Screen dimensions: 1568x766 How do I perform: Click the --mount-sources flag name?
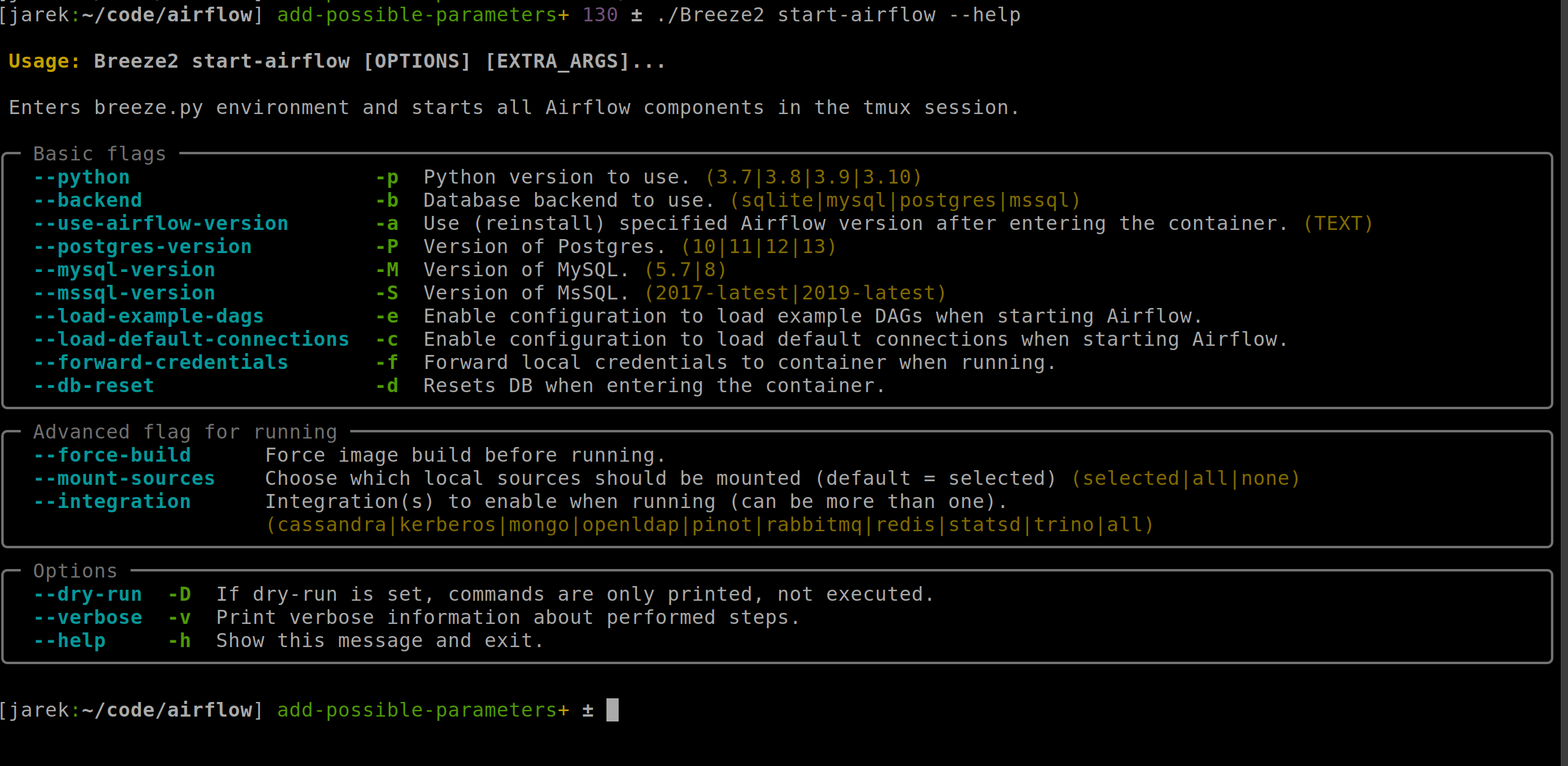point(124,479)
